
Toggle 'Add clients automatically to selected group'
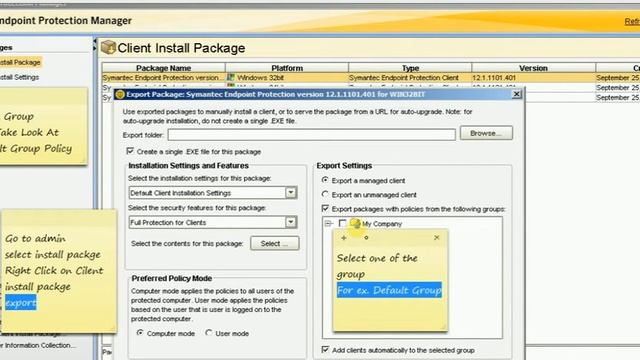point(325,349)
